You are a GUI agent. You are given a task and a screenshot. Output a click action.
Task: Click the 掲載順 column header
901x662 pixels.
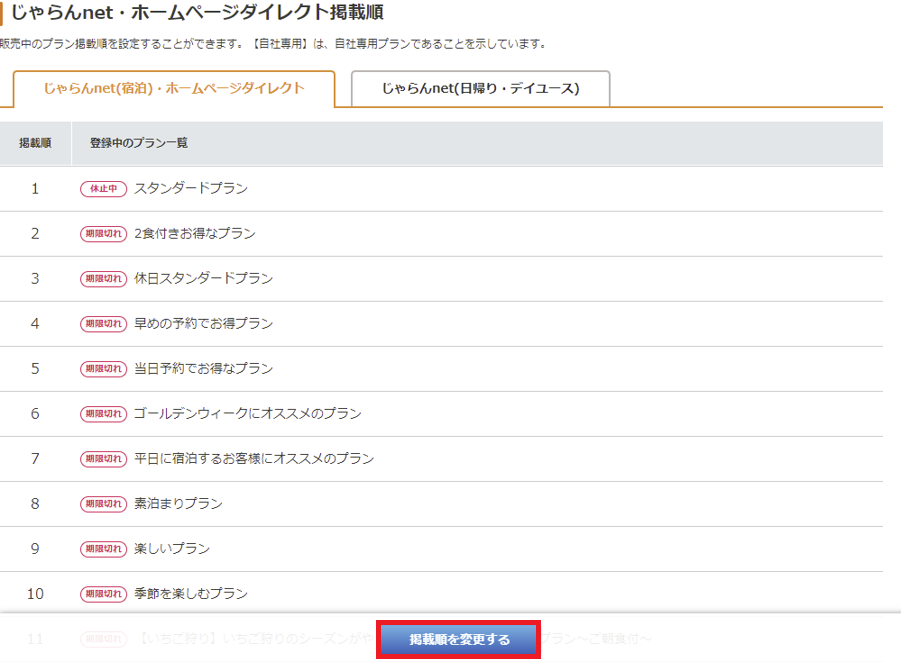coord(35,143)
